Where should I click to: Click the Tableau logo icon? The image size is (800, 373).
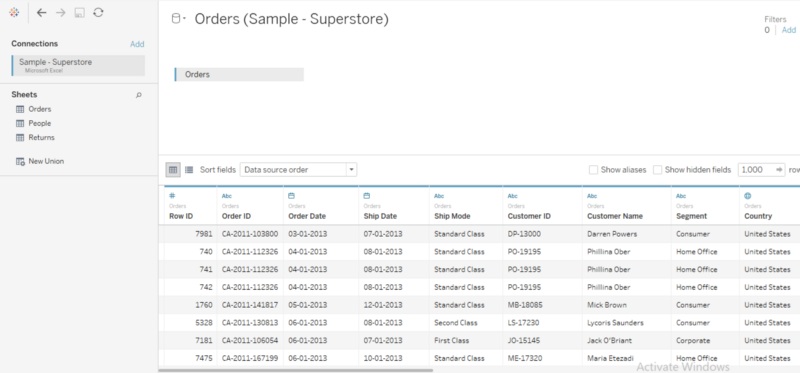point(14,13)
